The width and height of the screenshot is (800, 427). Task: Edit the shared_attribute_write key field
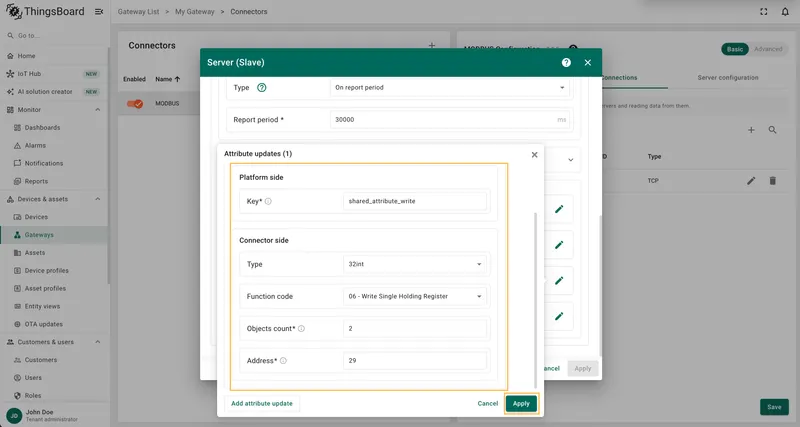(x=415, y=201)
